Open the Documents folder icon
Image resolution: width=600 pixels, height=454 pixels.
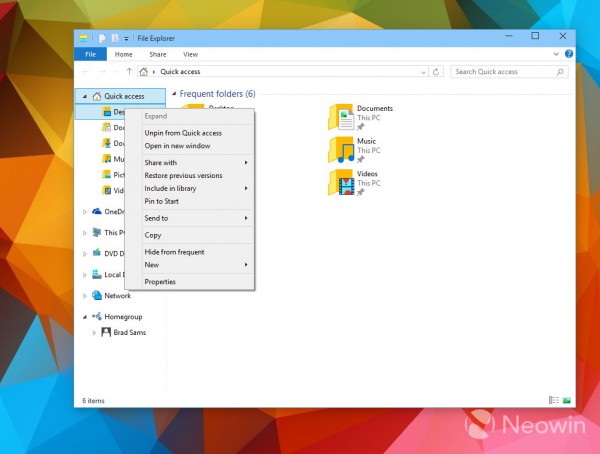[x=341, y=117]
